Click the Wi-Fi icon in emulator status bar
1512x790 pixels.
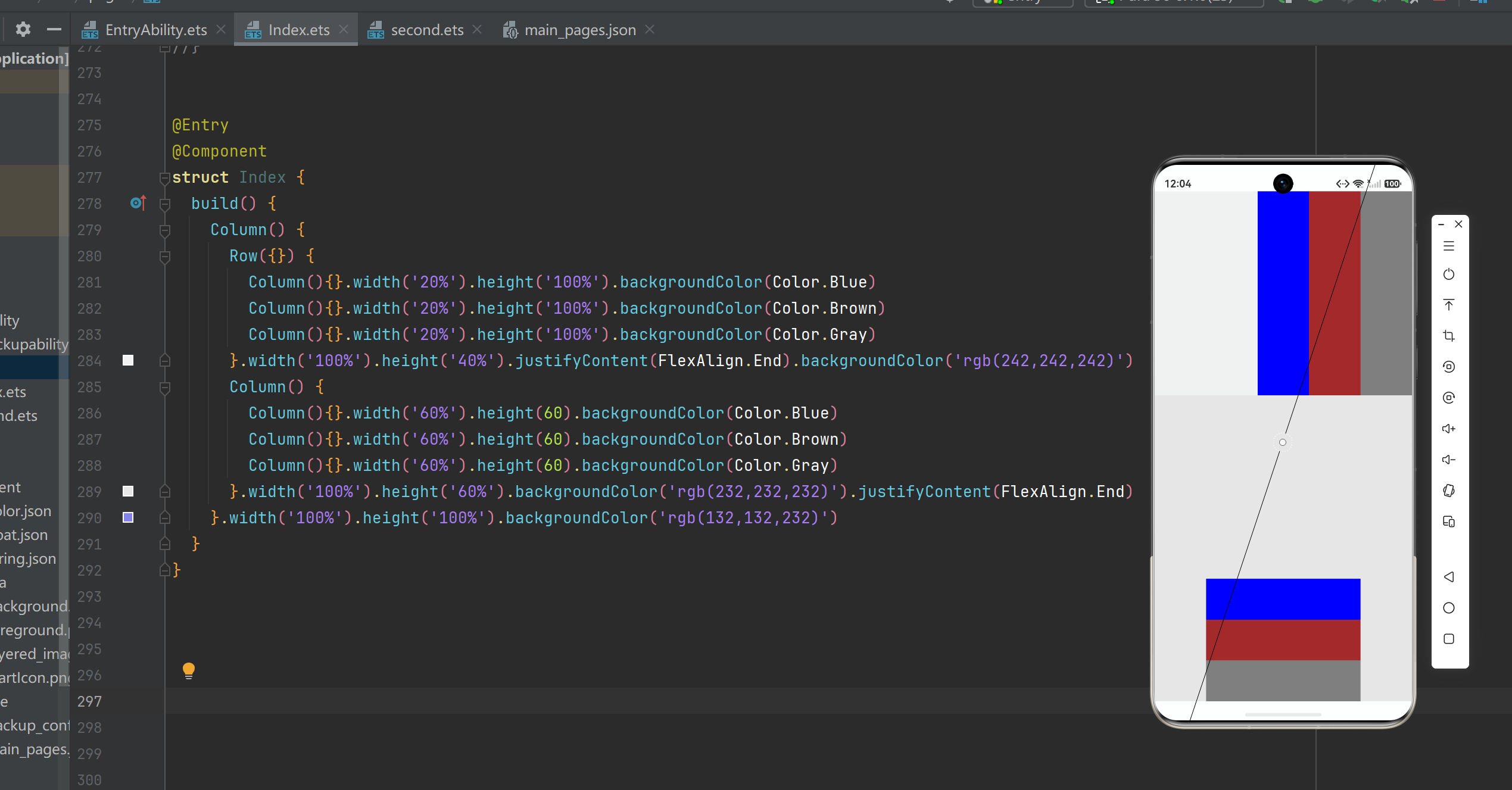click(1358, 183)
